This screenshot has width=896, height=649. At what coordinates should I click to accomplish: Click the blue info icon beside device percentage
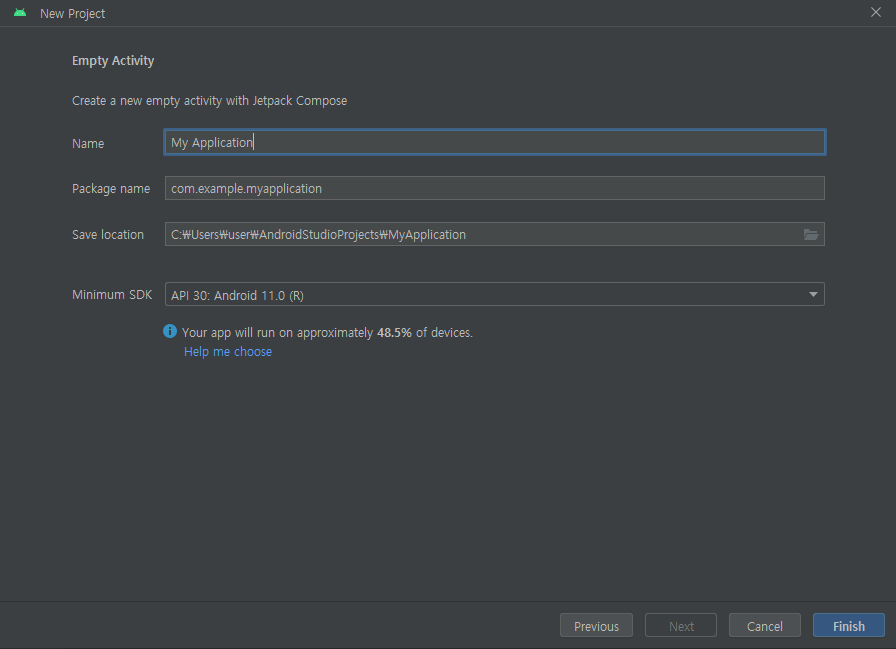pyautogui.click(x=170, y=331)
